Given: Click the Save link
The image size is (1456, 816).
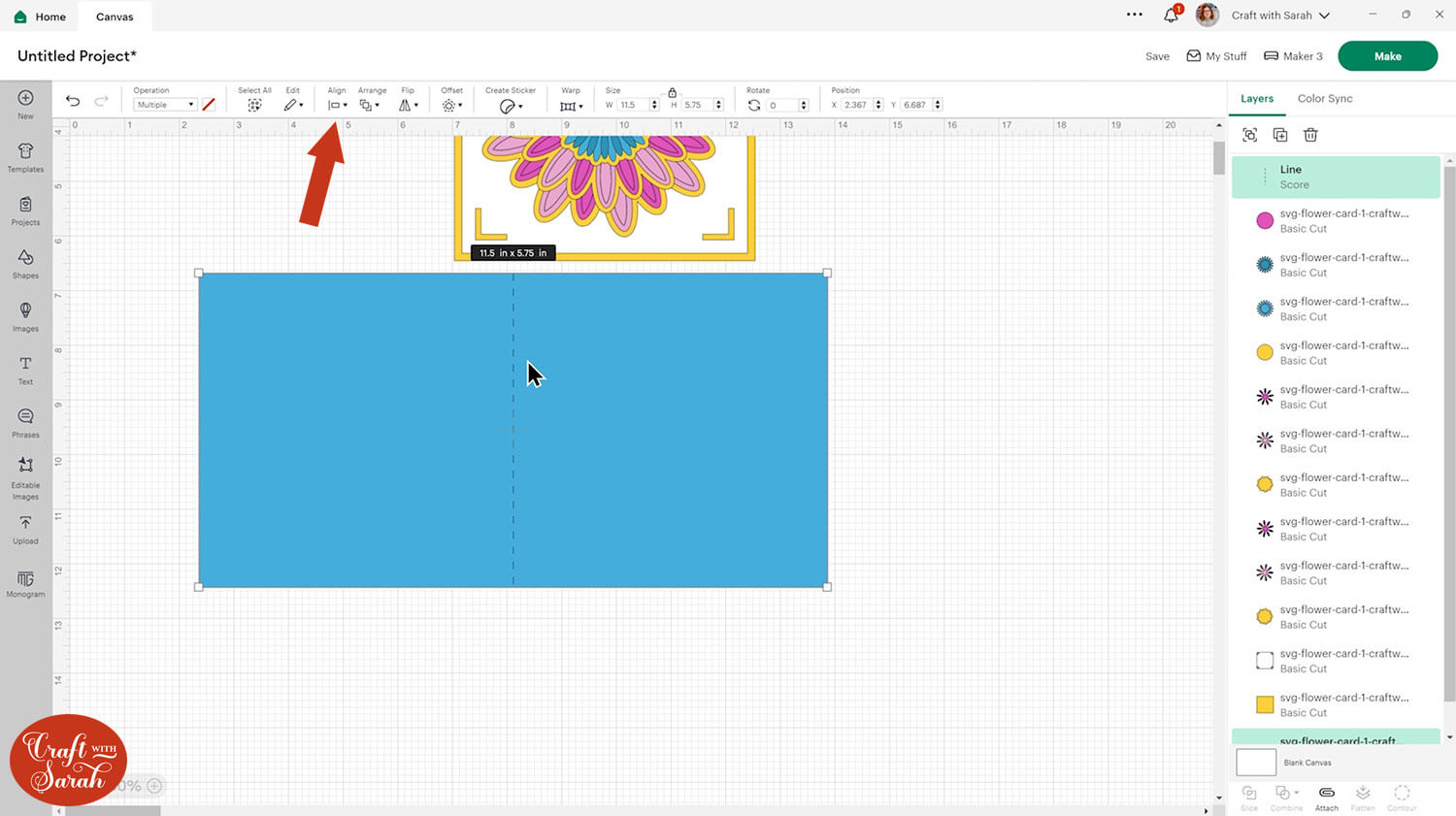Looking at the screenshot, I should click(1157, 56).
